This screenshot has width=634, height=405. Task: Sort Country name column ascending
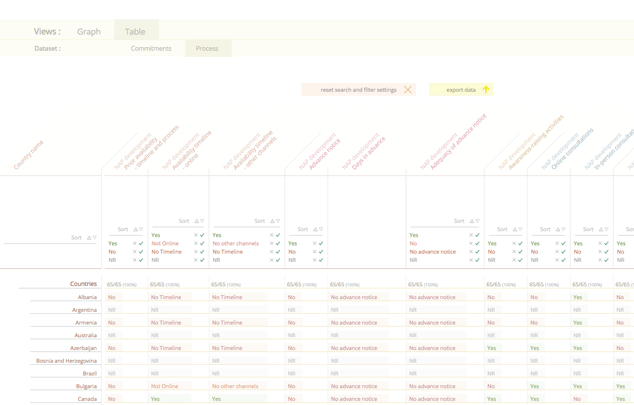click(89, 238)
